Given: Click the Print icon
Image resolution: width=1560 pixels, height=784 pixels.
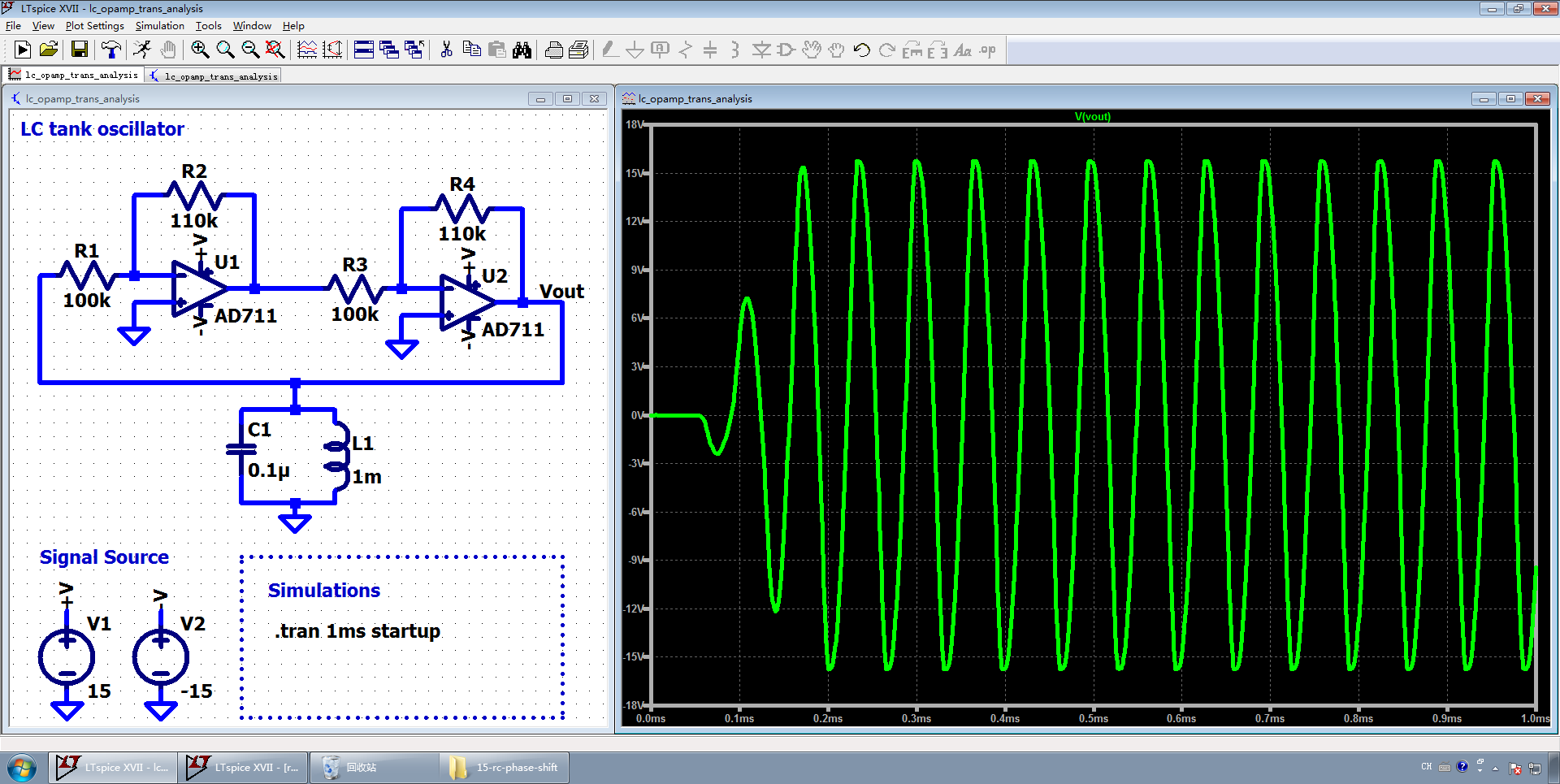Looking at the screenshot, I should [553, 50].
